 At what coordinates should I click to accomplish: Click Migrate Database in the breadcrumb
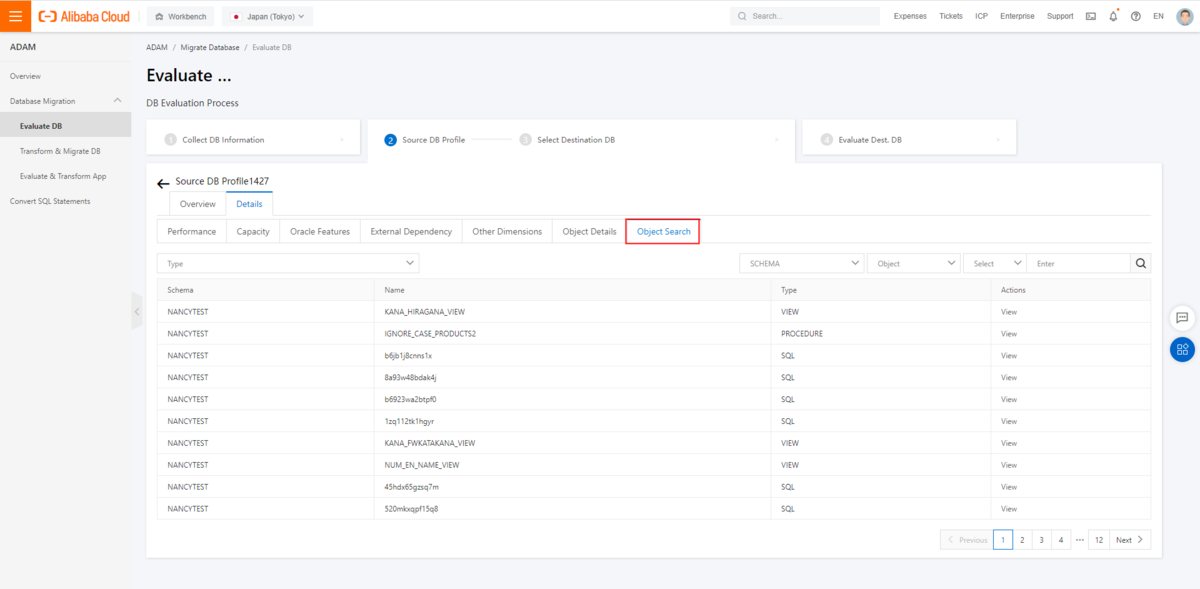209,47
